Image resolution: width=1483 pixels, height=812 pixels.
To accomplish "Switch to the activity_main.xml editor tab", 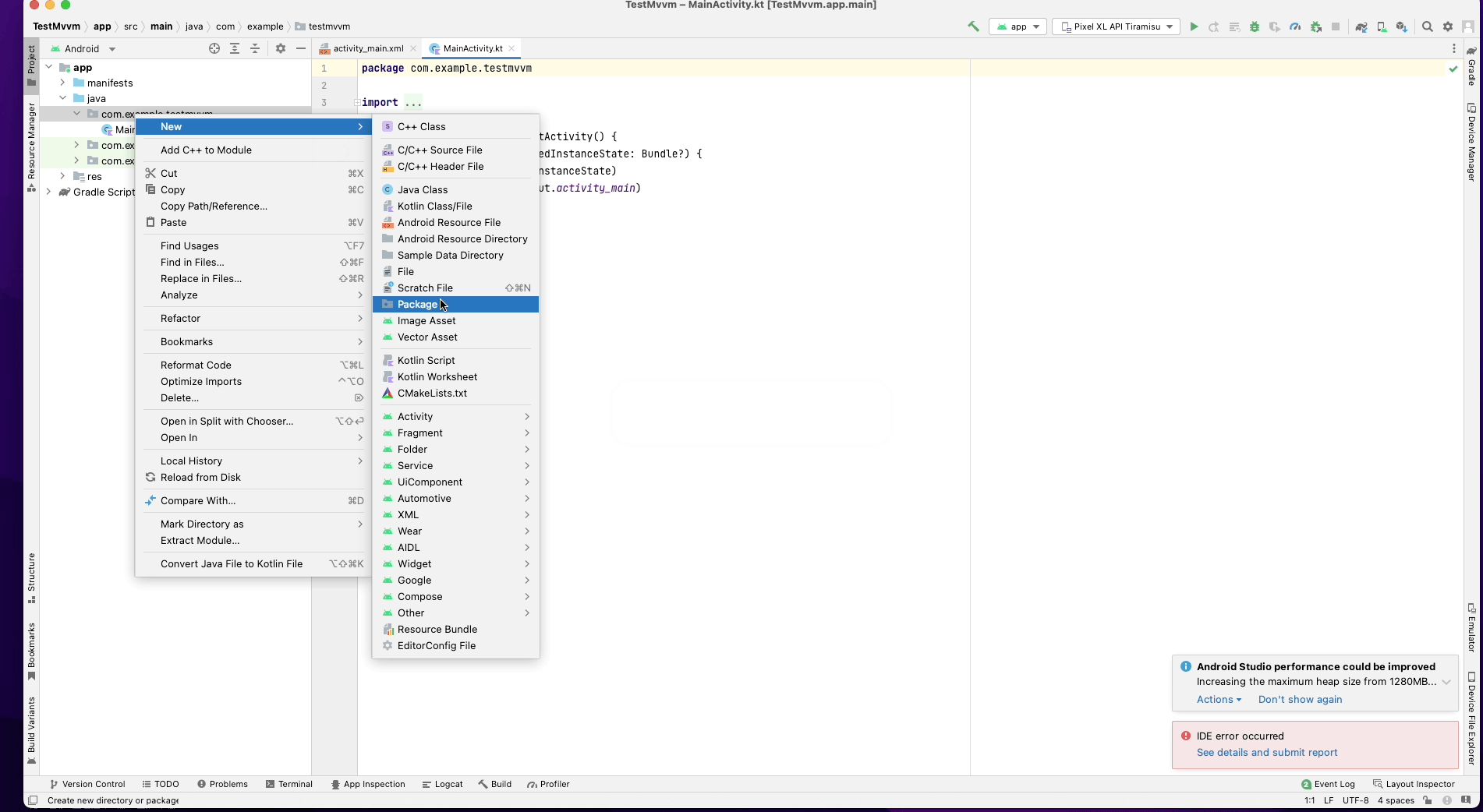I will click(x=368, y=48).
